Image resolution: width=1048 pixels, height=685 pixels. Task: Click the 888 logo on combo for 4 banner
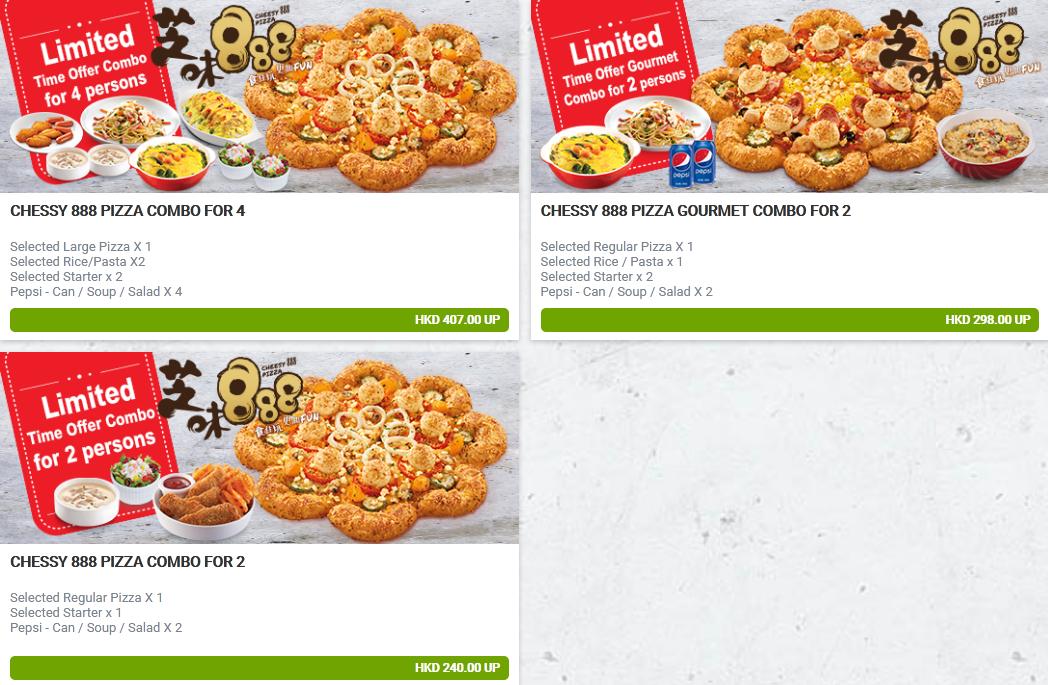click(224, 45)
